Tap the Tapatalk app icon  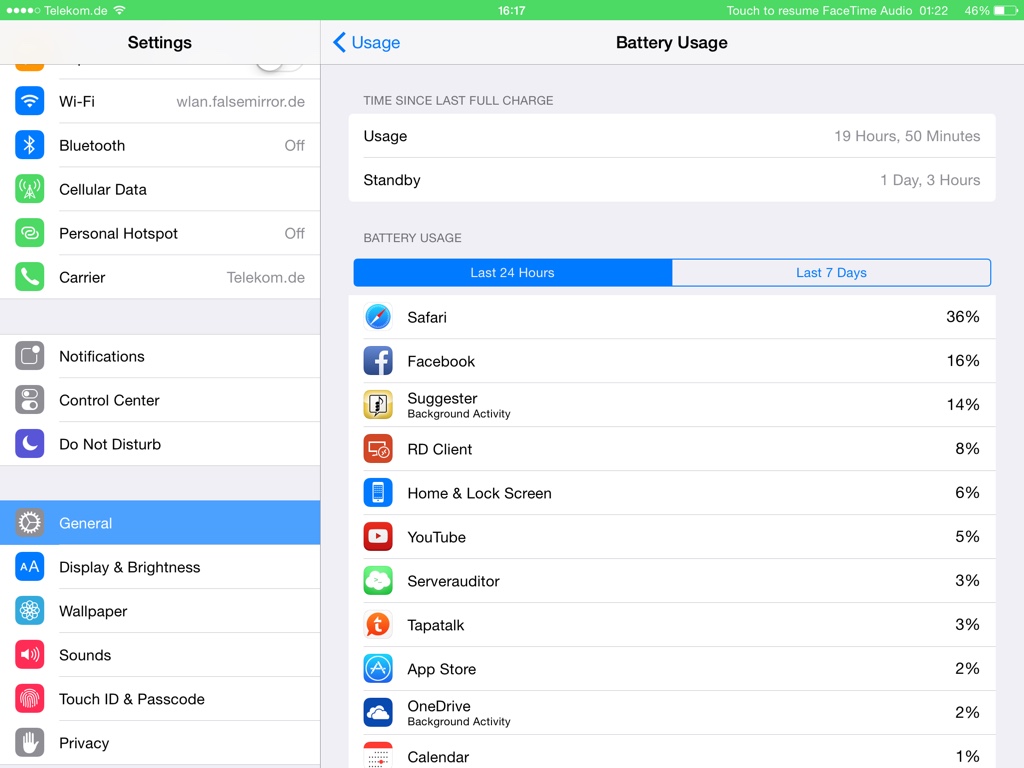point(378,625)
